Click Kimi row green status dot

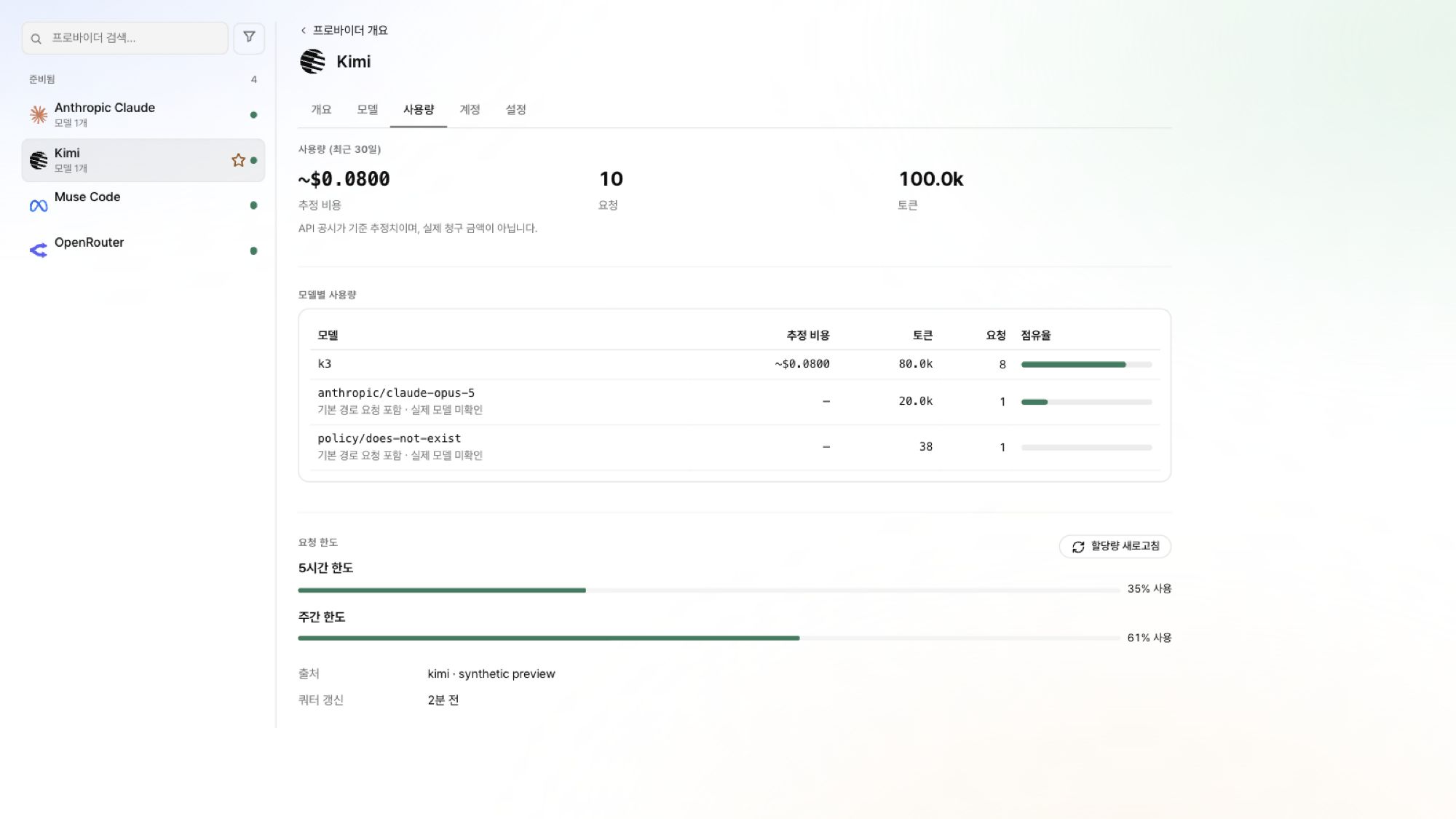click(253, 160)
